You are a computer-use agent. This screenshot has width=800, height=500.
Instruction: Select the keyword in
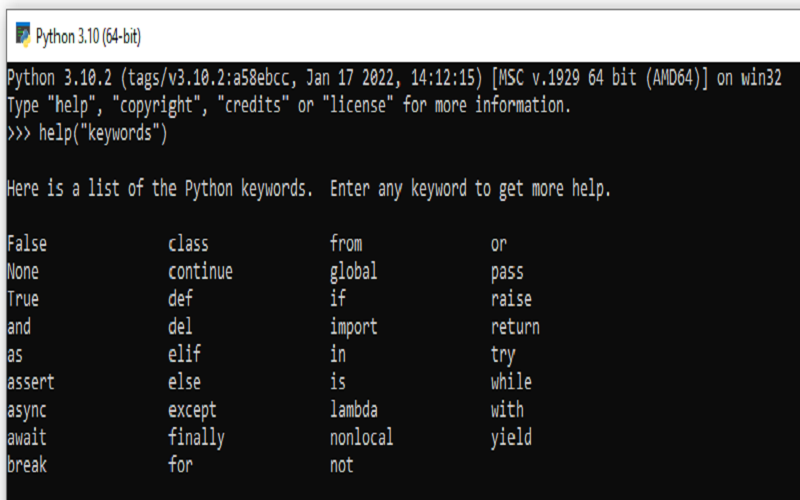point(338,354)
